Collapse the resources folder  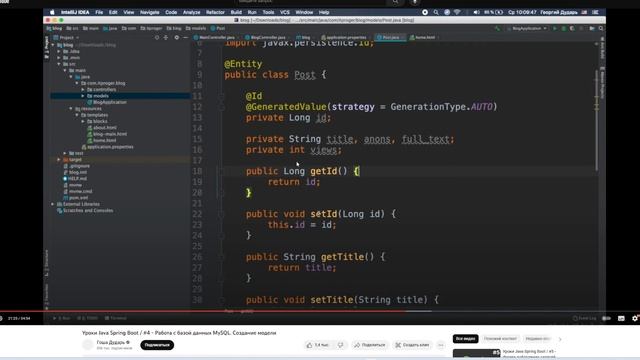(71, 109)
